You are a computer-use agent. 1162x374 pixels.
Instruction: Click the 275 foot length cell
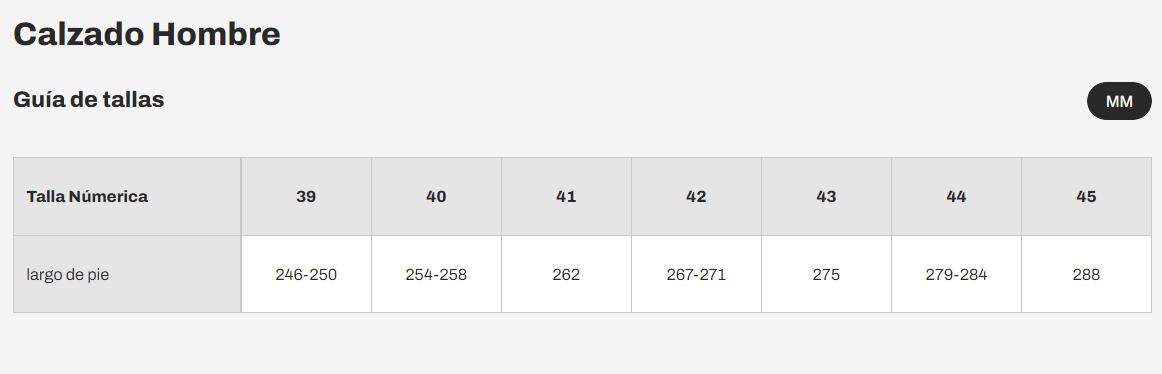point(826,275)
